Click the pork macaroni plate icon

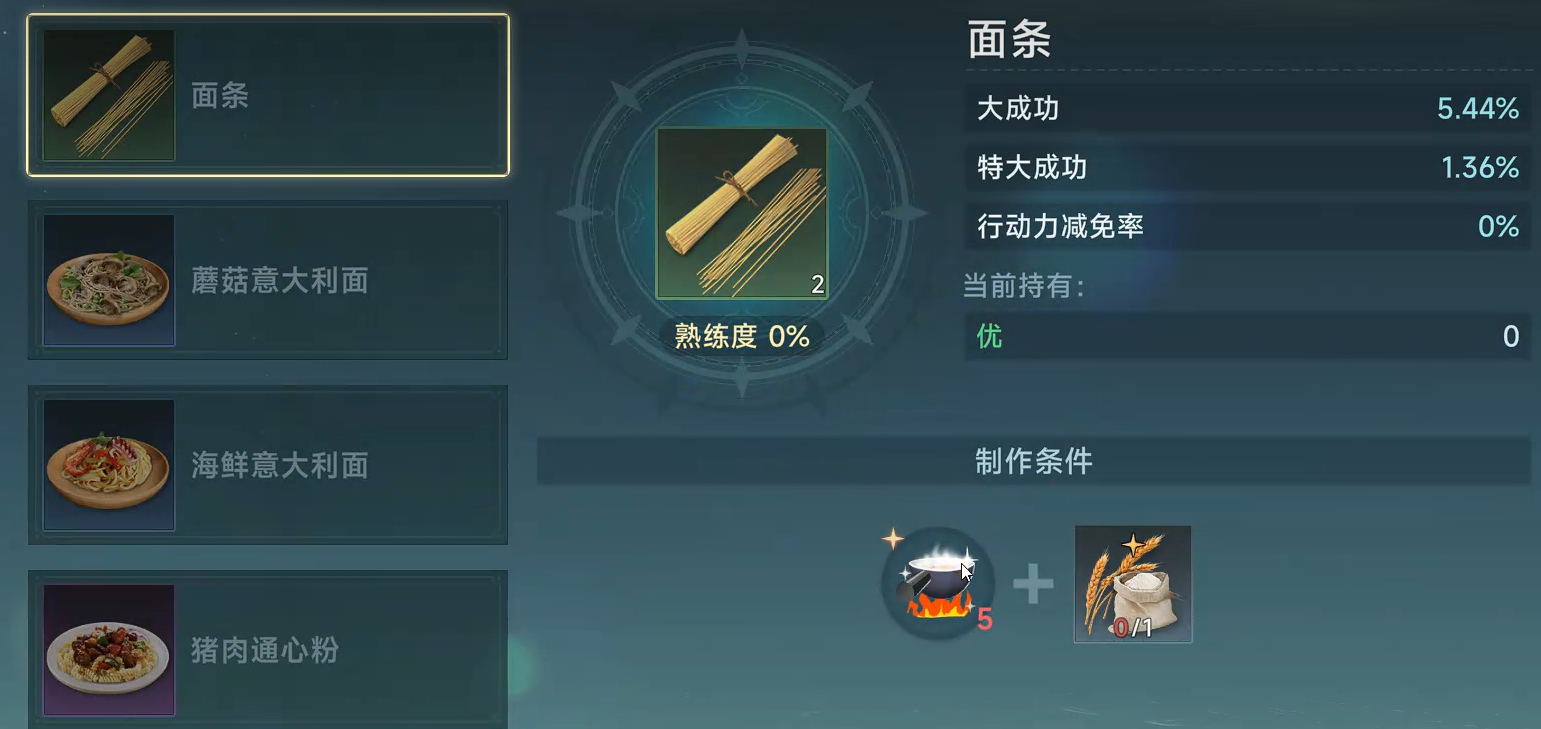[109, 650]
